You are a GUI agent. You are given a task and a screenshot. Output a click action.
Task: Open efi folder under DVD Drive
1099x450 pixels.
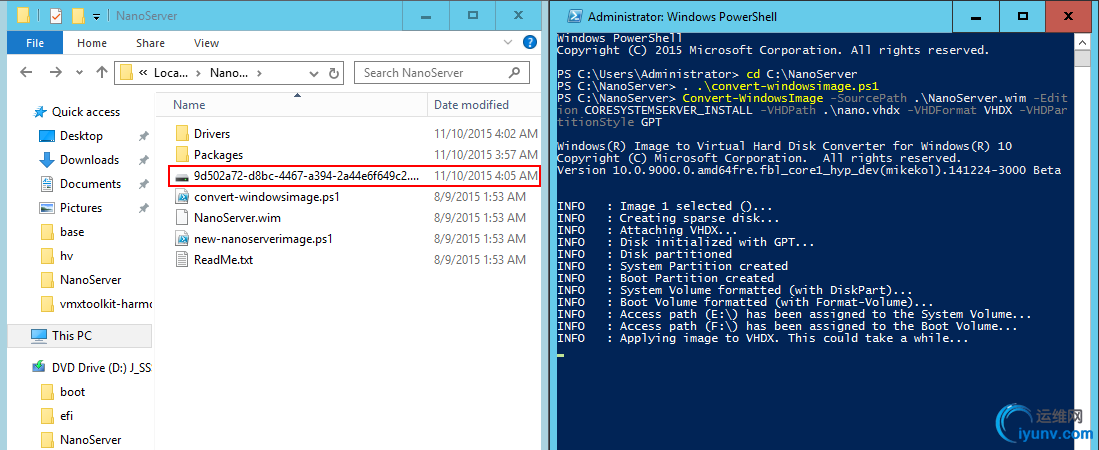[x=67, y=416]
